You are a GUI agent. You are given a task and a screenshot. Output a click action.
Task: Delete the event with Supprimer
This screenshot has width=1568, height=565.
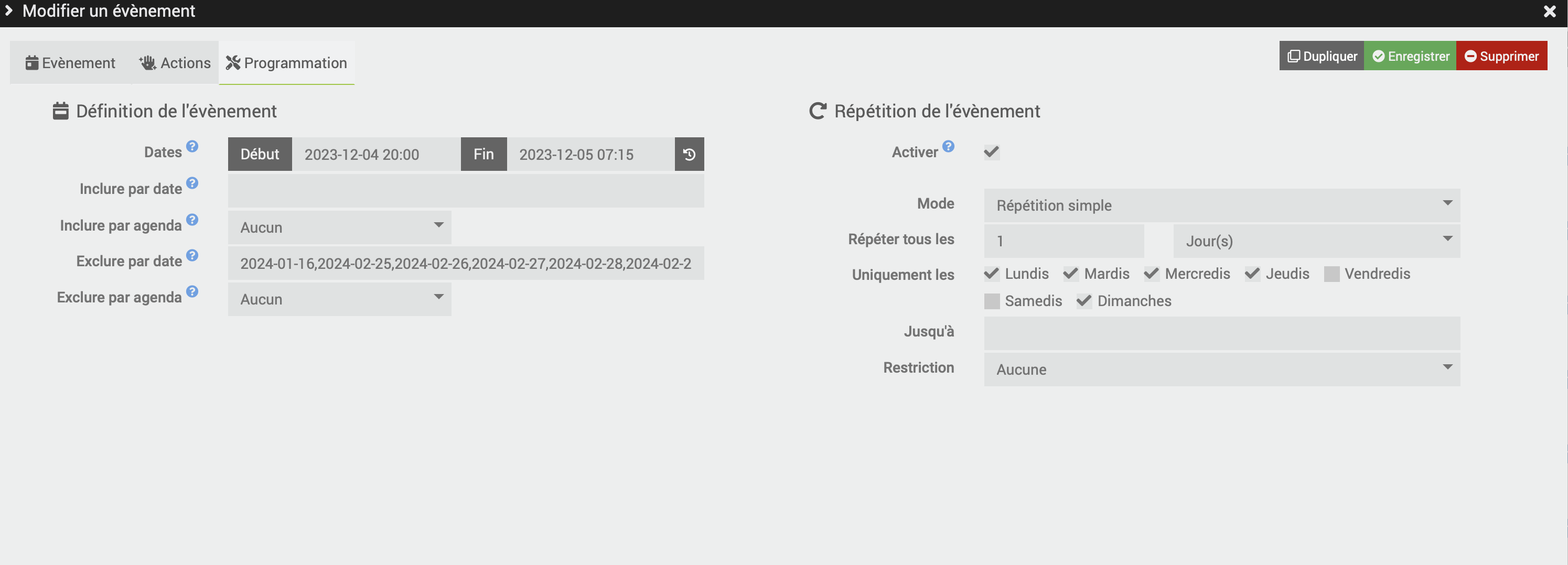point(1501,57)
